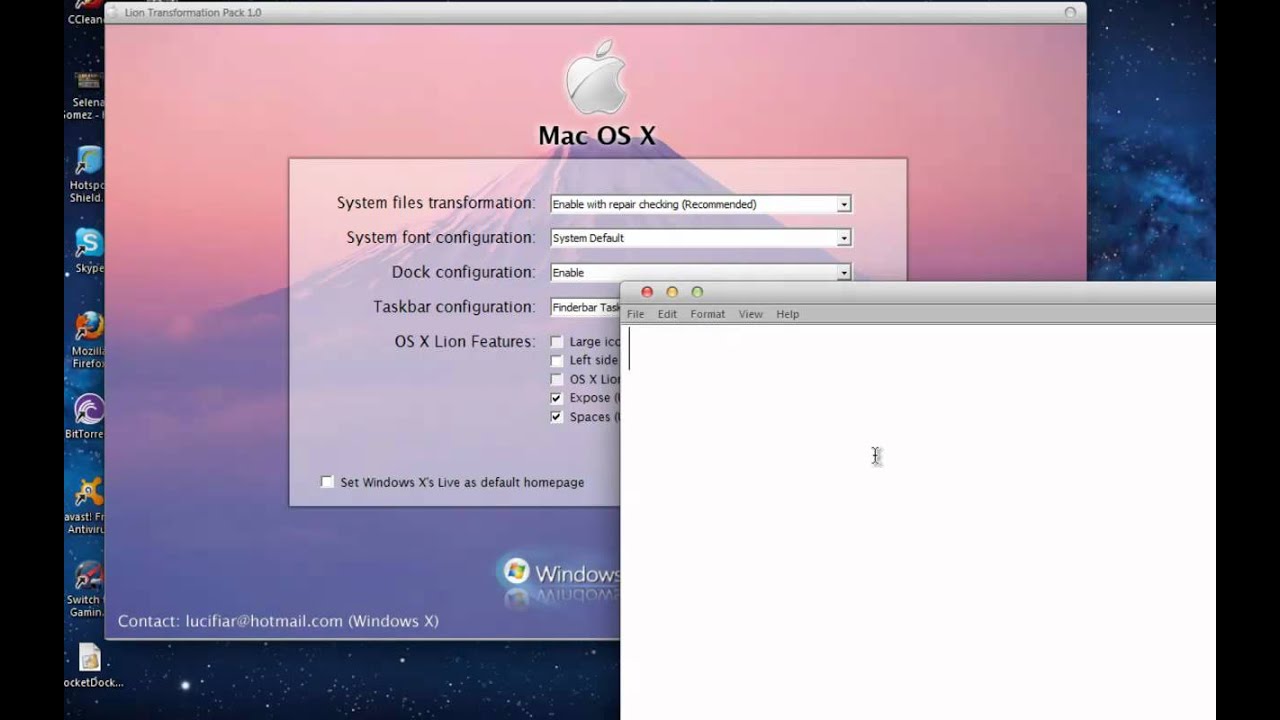Enable Set Windows X's Live as homepage
The width and height of the screenshot is (1280, 720).
[327, 482]
